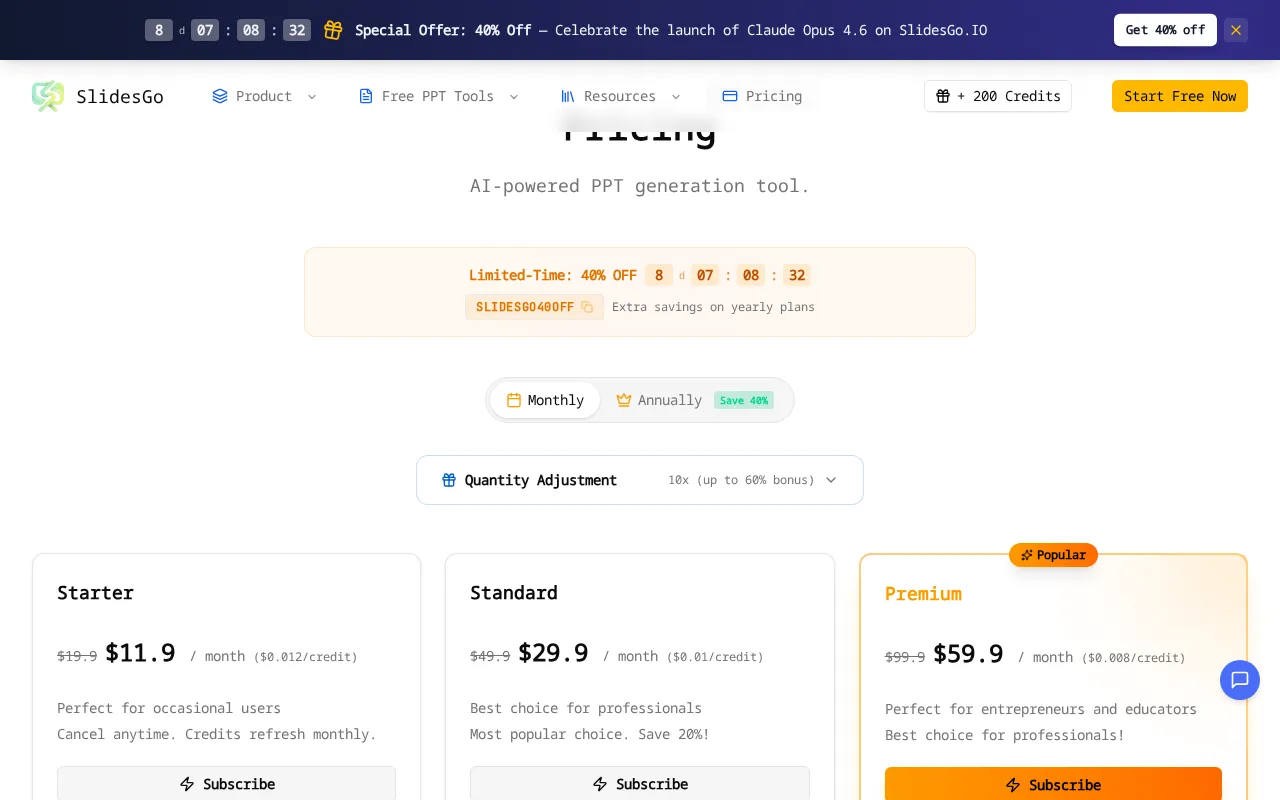Viewport: 1280px width, 800px height.
Task: Click the Pricing card icon in the navbar
Action: click(730, 96)
